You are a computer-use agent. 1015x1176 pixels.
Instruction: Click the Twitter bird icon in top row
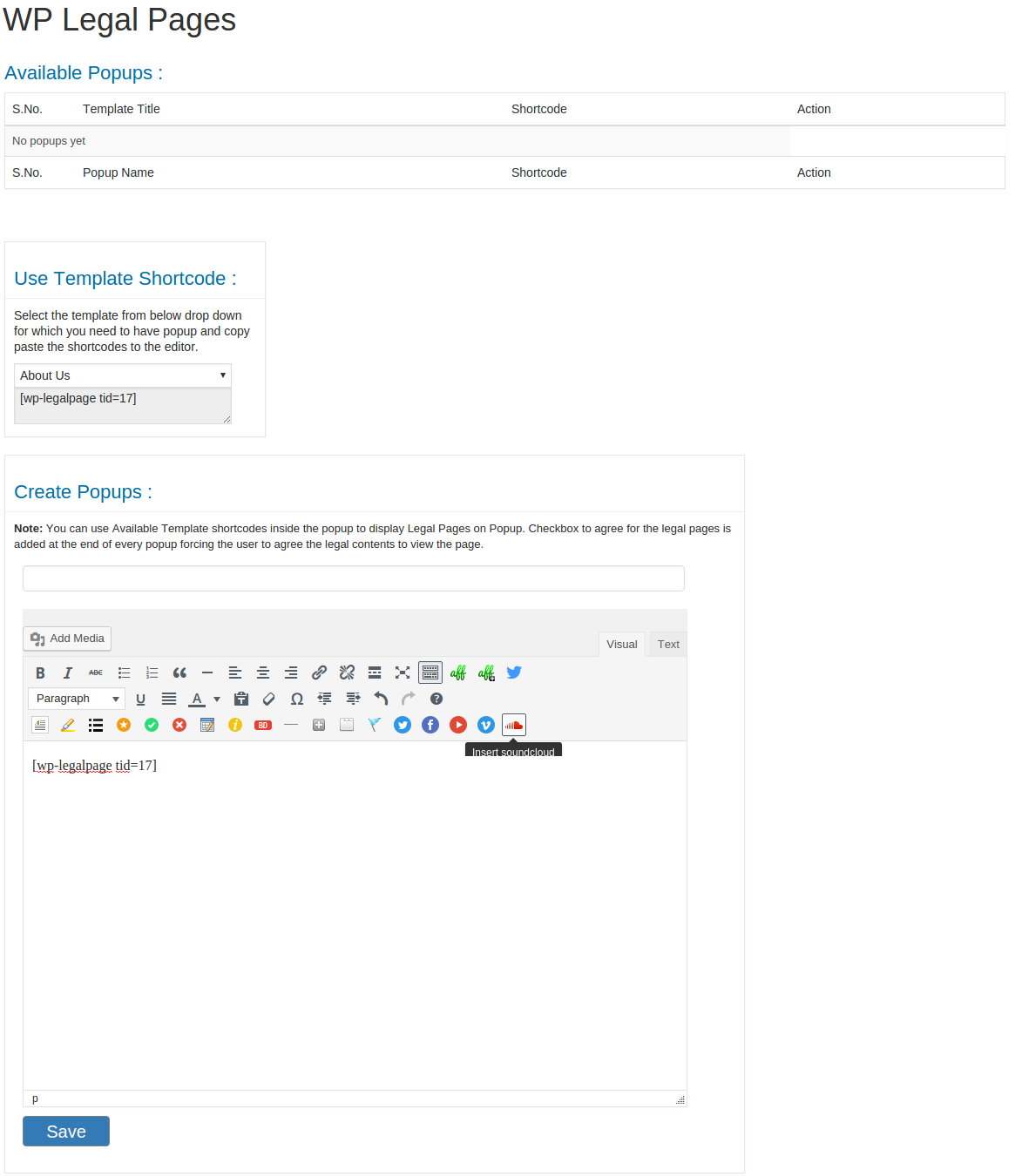pos(514,672)
